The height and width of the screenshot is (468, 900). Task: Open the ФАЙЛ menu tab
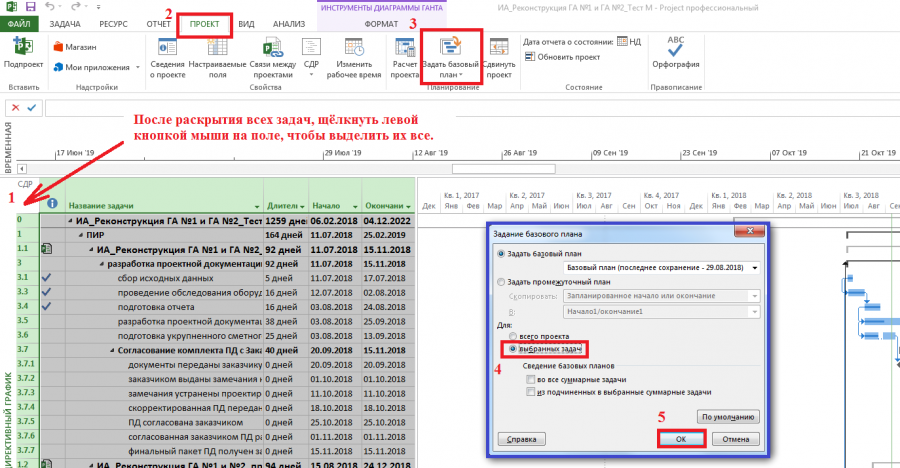(19, 24)
